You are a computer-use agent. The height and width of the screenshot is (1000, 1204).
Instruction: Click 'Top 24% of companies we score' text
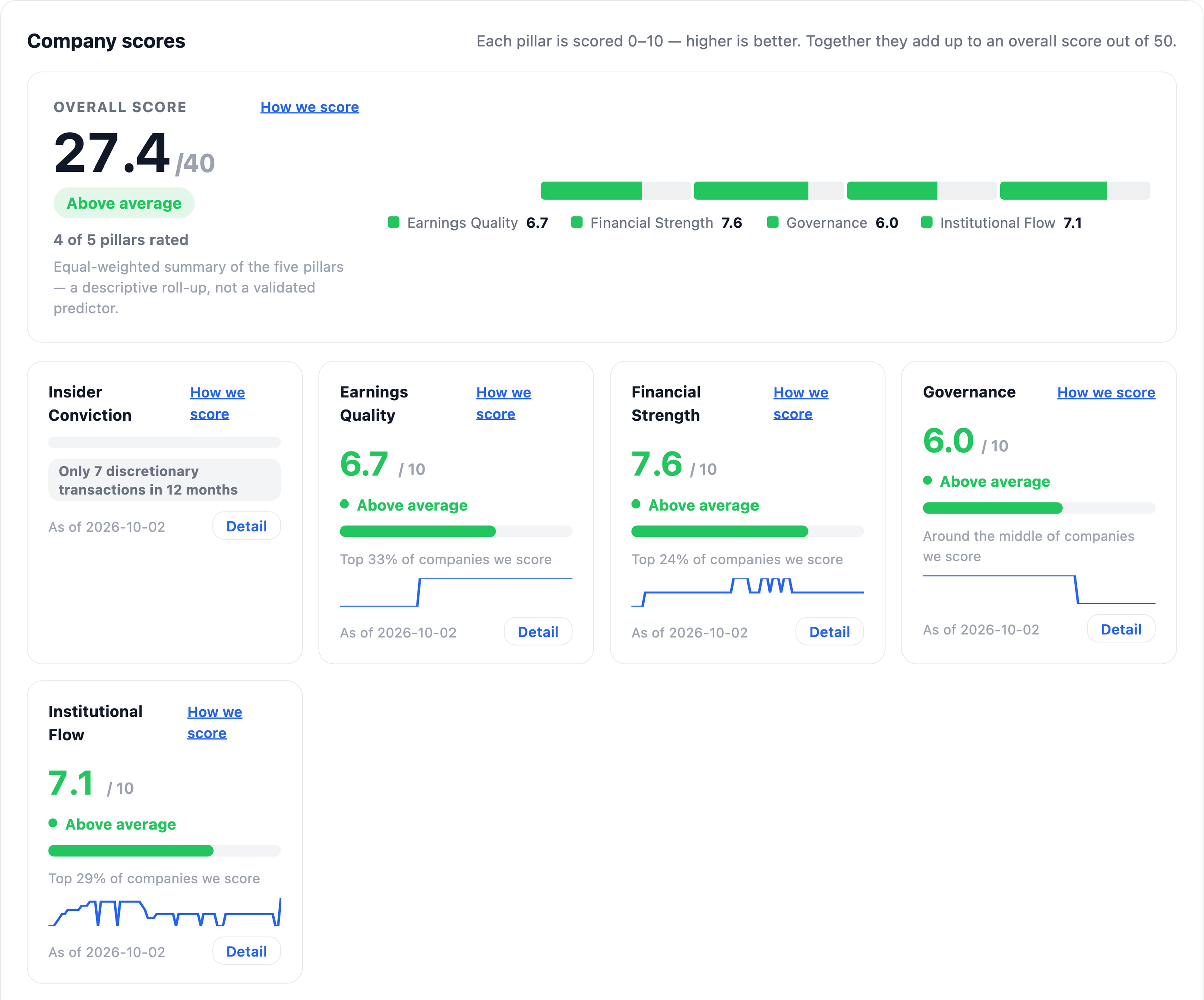coord(737,559)
